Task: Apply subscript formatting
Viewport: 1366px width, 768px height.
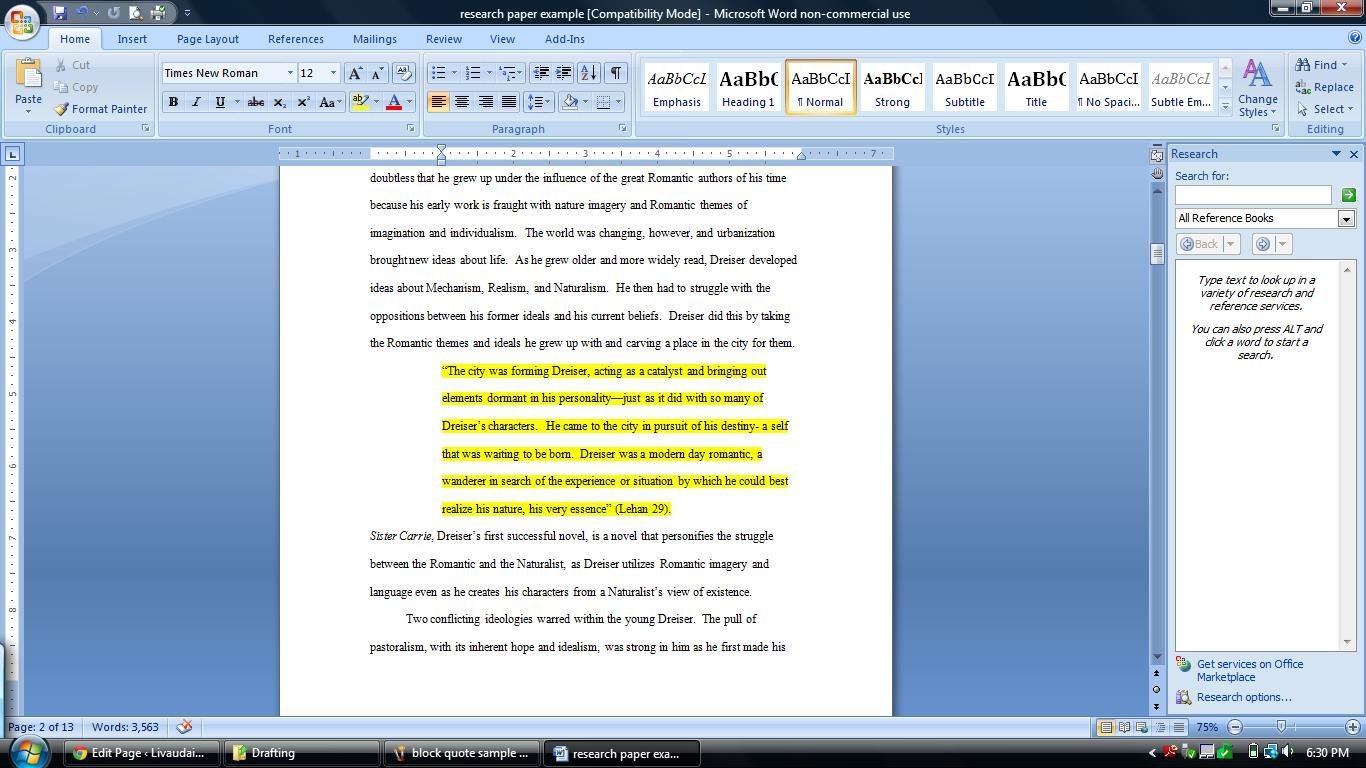Action: click(x=280, y=102)
